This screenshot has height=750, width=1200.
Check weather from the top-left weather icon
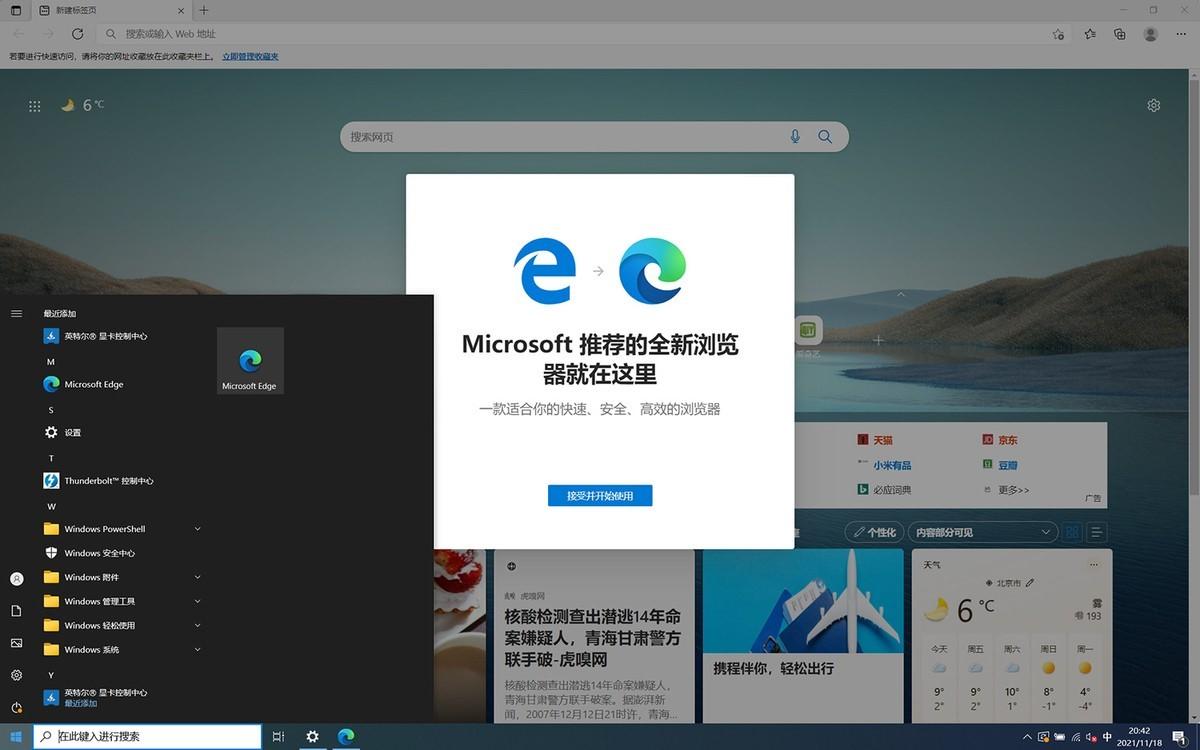coord(67,104)
